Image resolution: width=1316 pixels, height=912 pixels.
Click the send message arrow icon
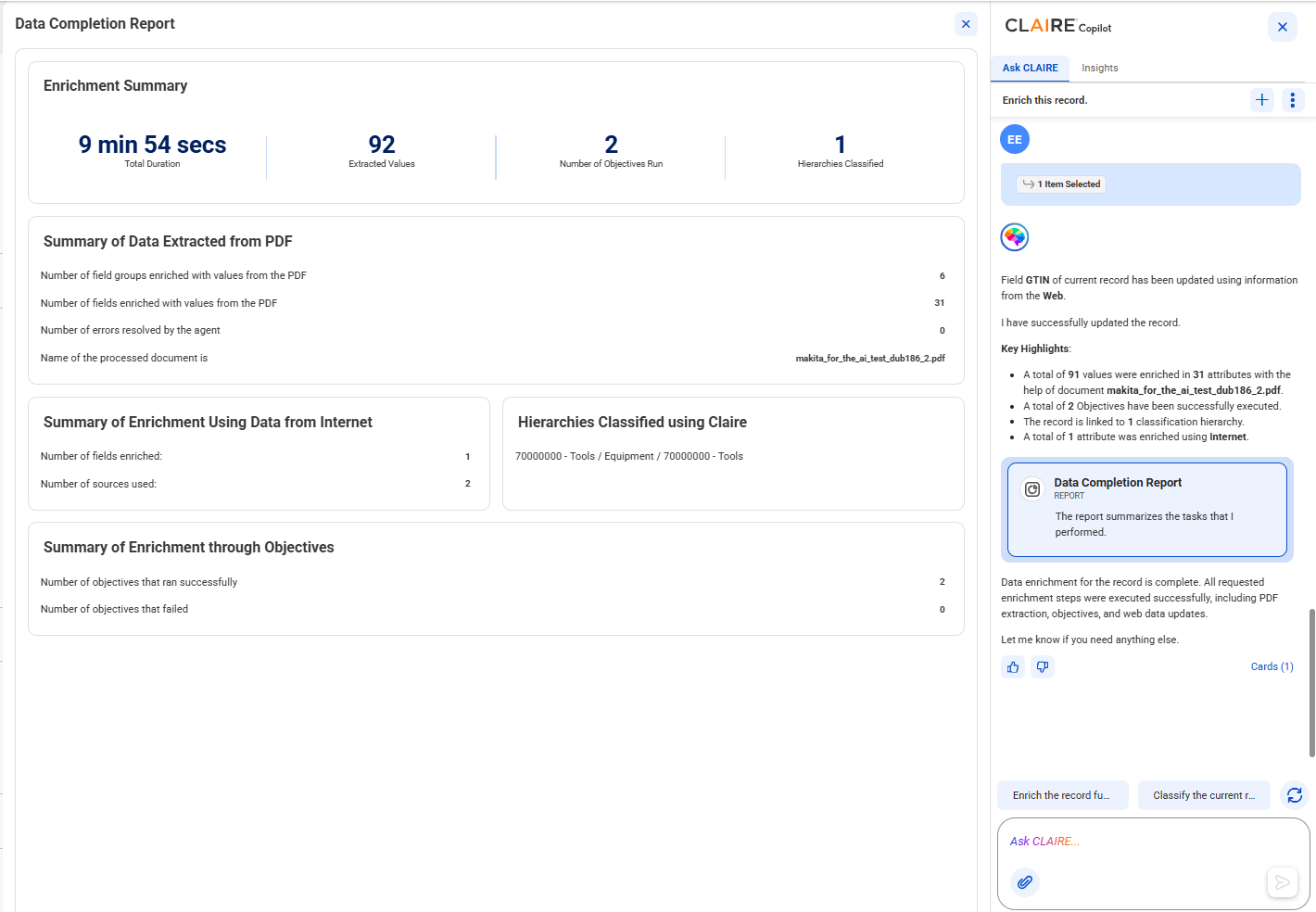pyautogui.click(x=1282, y=882)
